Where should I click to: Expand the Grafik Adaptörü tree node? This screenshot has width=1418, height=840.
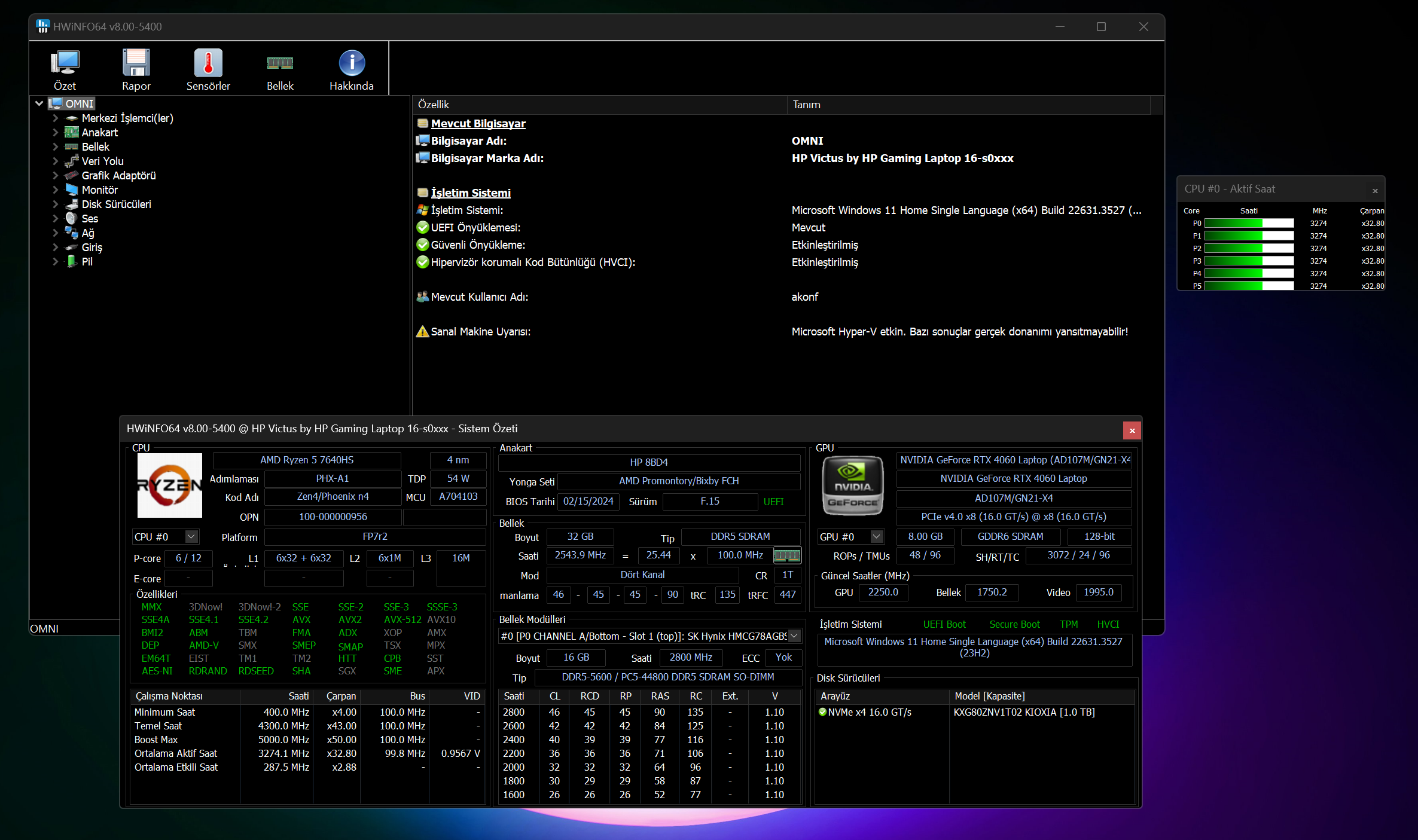click(x=56, y=175)
